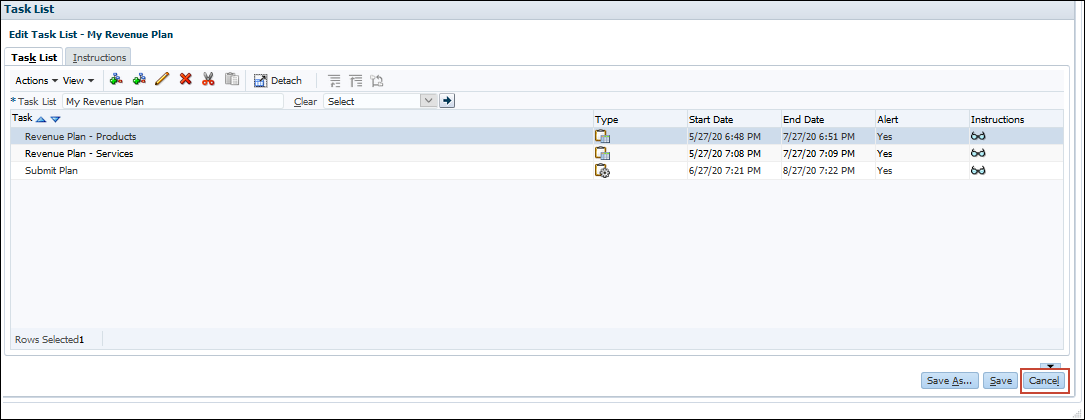Move task down with the down triangle

(x=55, y=119)
